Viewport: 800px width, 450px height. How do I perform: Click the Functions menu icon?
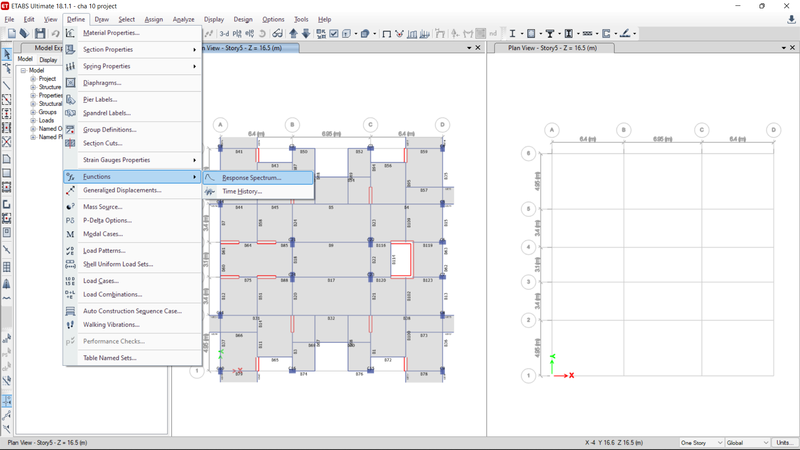pyautogui.click(x=70, y=177)
